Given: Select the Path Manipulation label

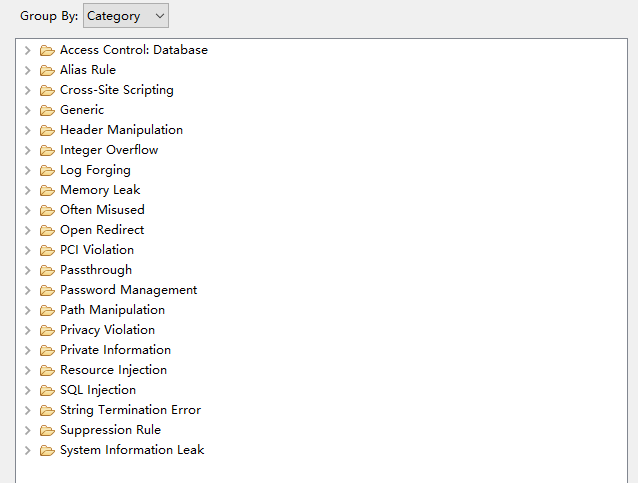Looking at the screenshot, I should 112,310.
